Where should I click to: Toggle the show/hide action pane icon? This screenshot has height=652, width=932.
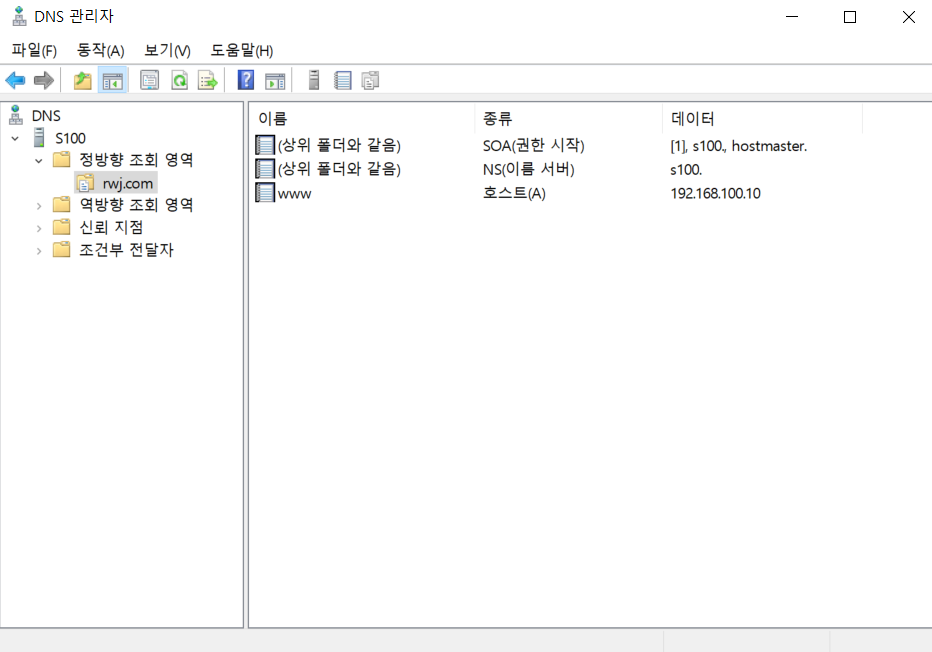click(275, 81)
